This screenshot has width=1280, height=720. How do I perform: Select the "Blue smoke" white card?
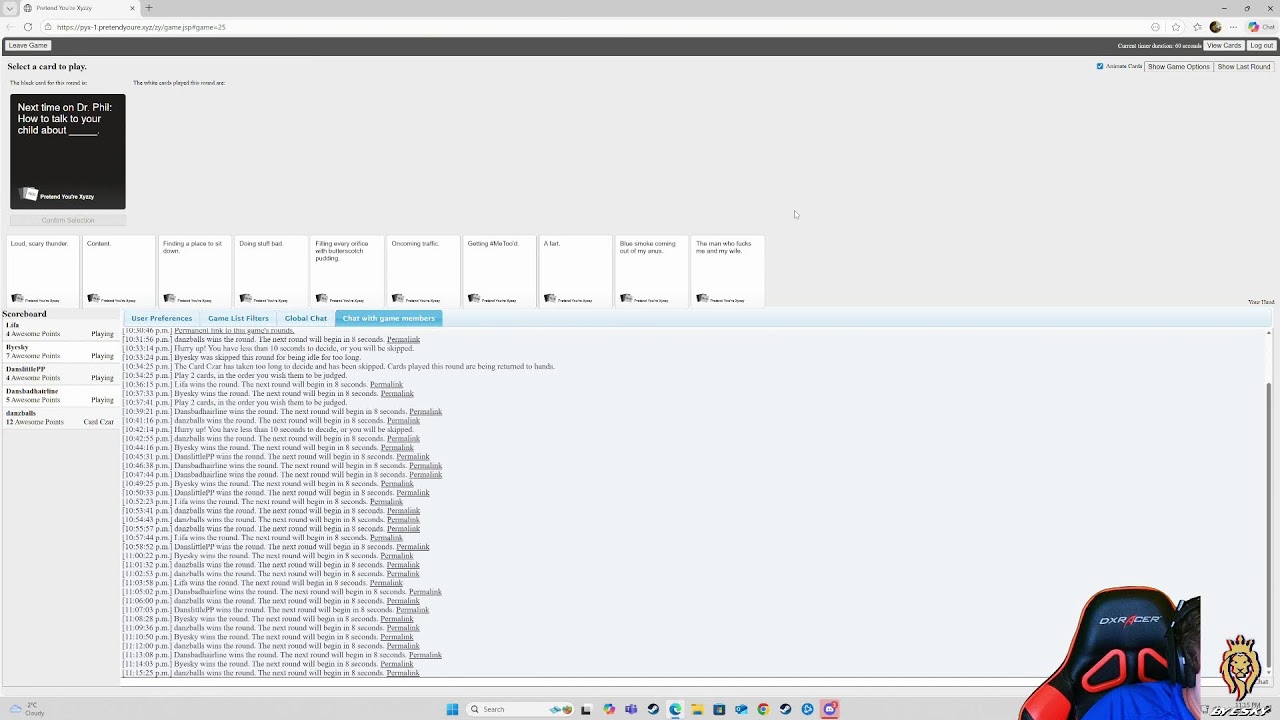pyautogui.click(x=651, y=270)
